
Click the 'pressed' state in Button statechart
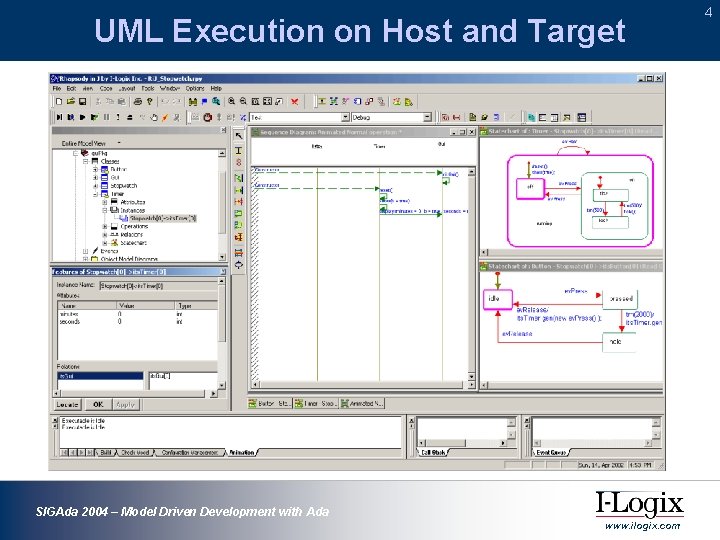coord(621,299)
